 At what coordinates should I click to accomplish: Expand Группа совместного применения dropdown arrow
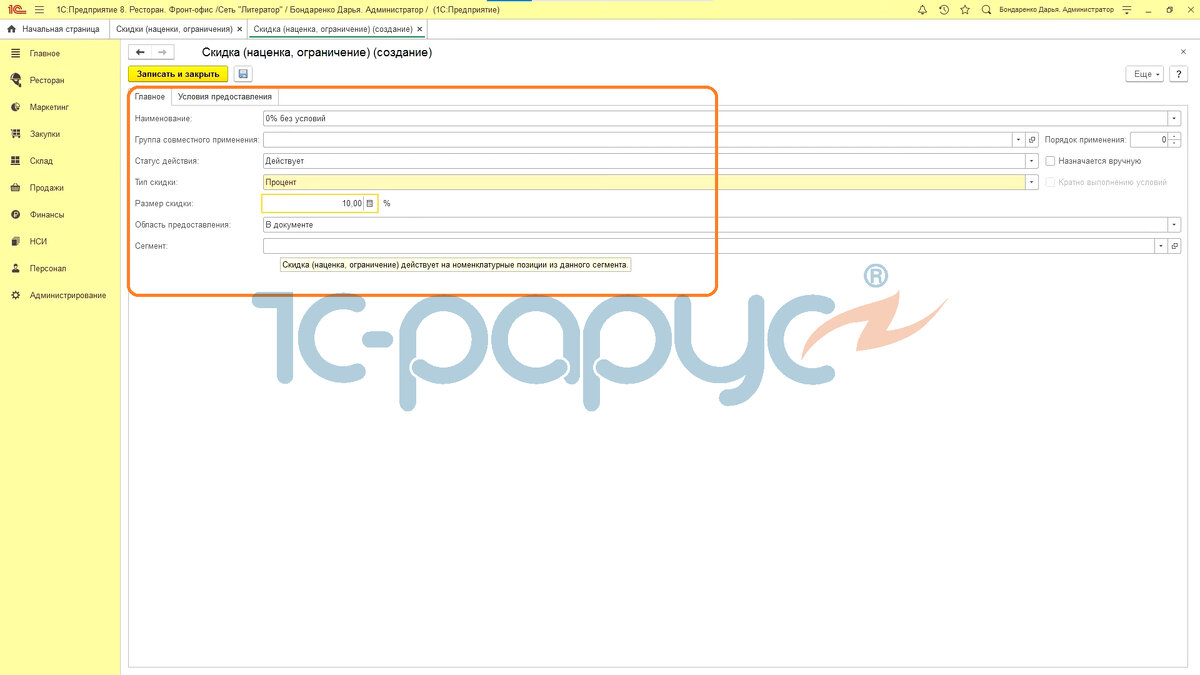[1018, 140]
